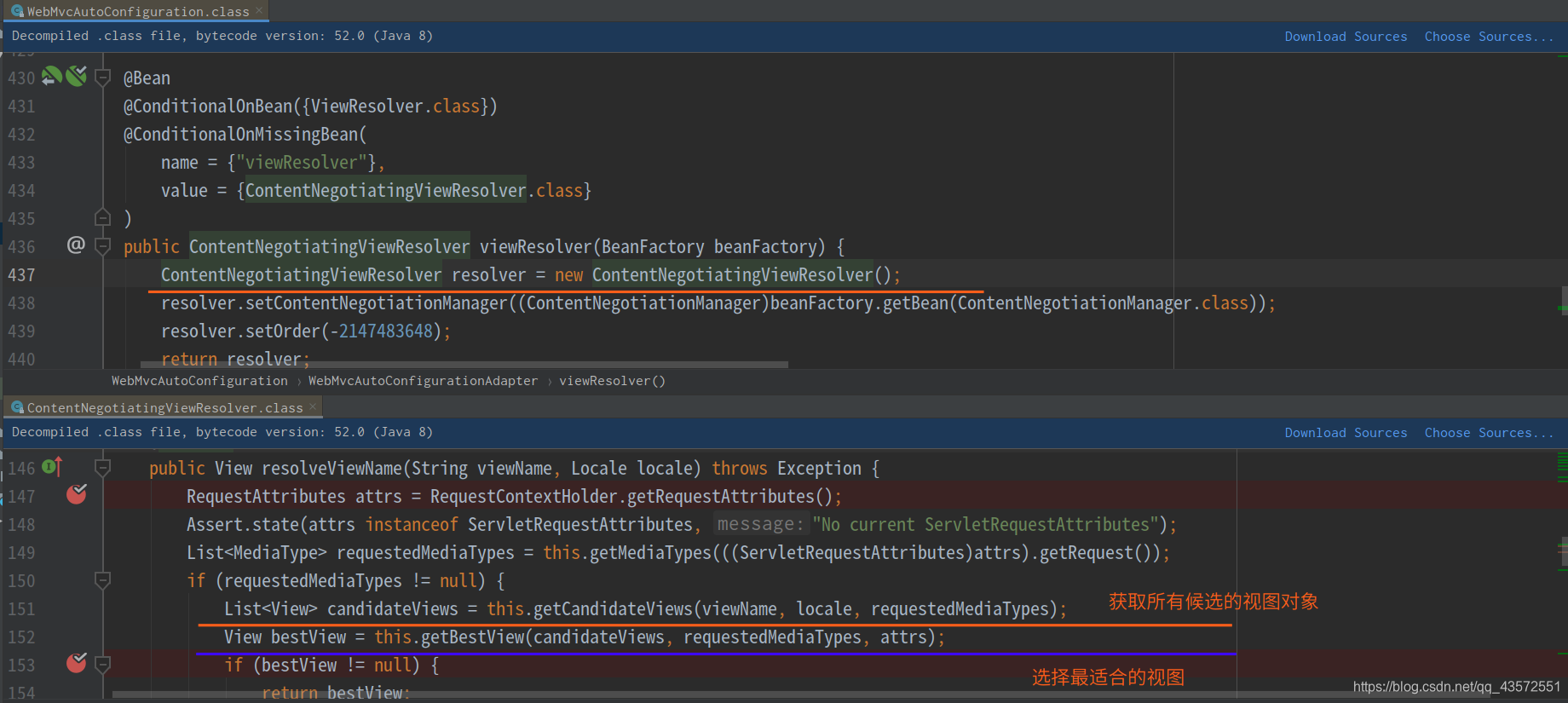Screen dimensions: 1568x703
Task: Click Download Sources in the upper editor
Action: [x=1346, y=37]
